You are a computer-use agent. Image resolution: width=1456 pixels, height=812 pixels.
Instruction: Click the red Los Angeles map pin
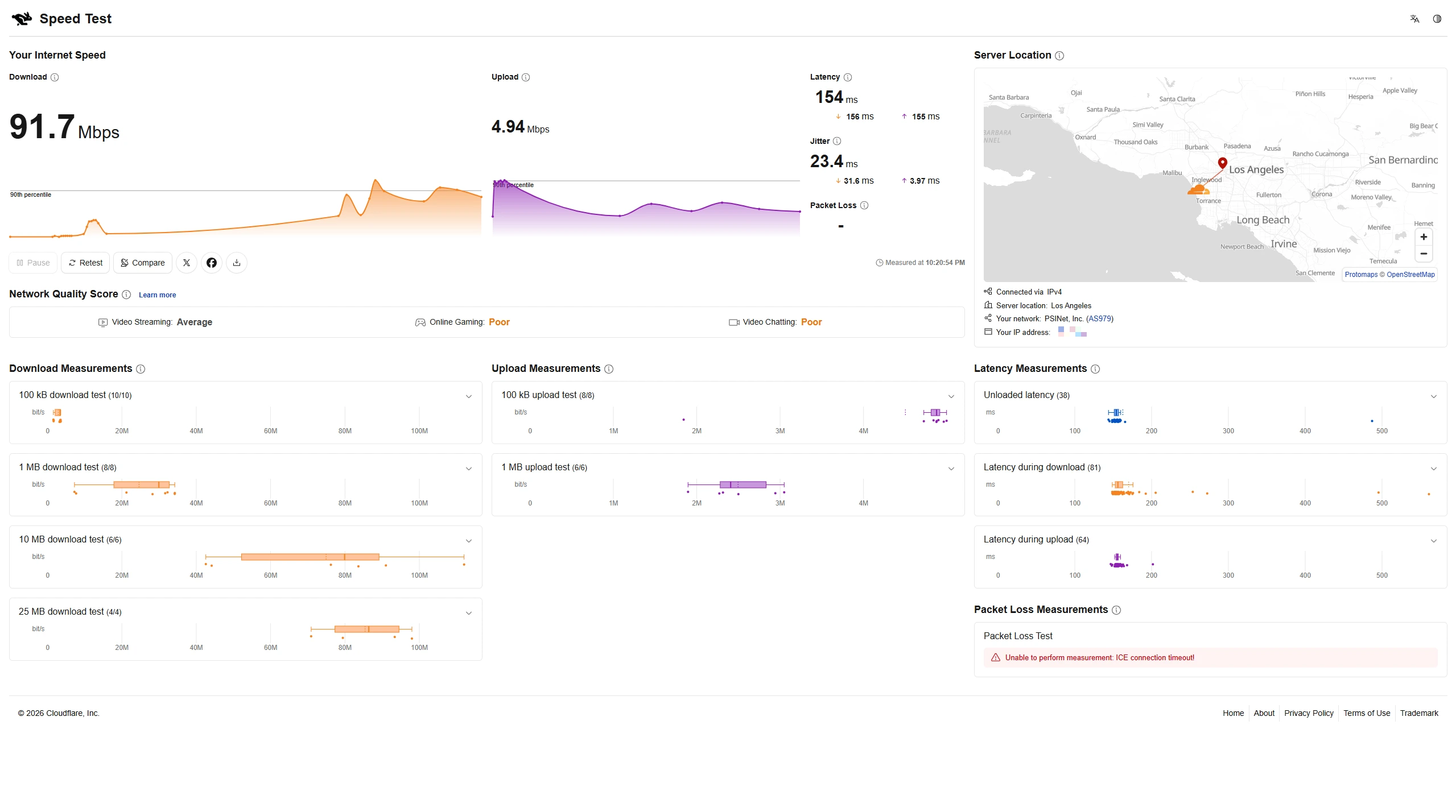coord(1222,163)
